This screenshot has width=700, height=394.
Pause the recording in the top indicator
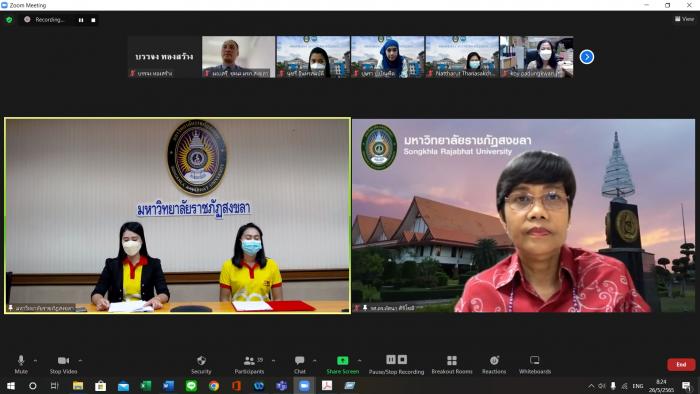click(x=81, y=20)
